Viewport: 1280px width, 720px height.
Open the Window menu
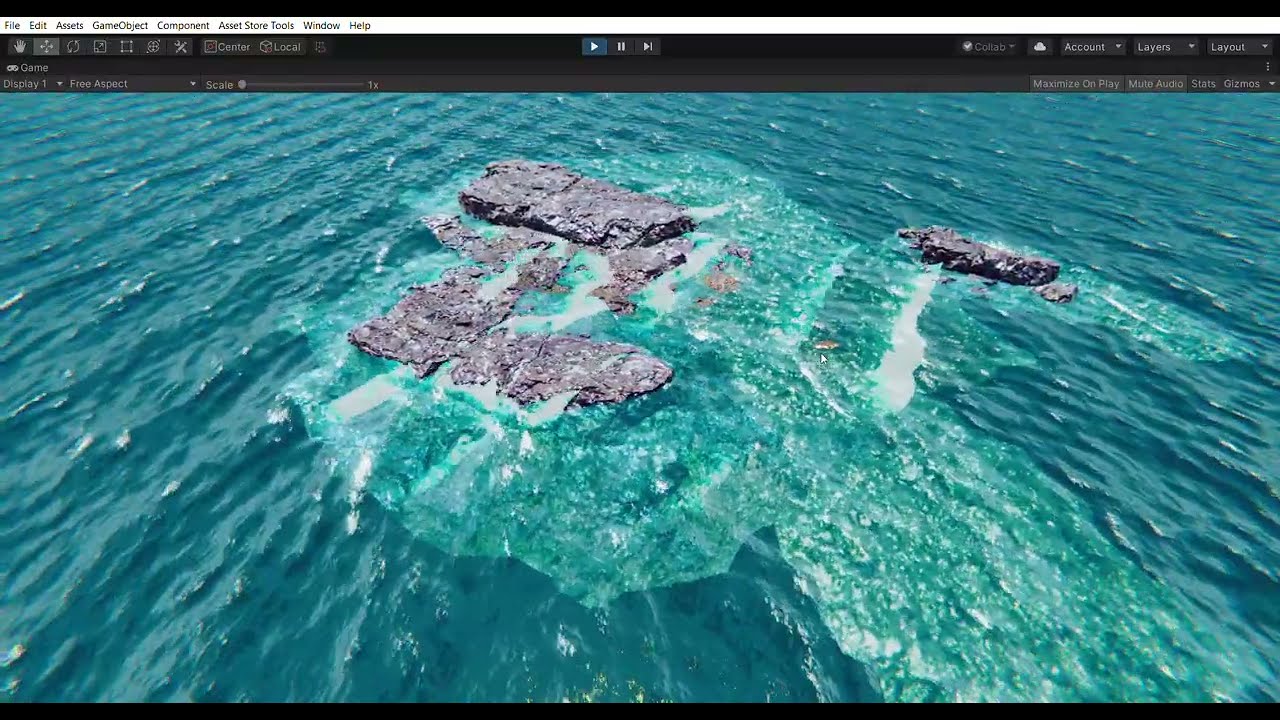(321, 25)
